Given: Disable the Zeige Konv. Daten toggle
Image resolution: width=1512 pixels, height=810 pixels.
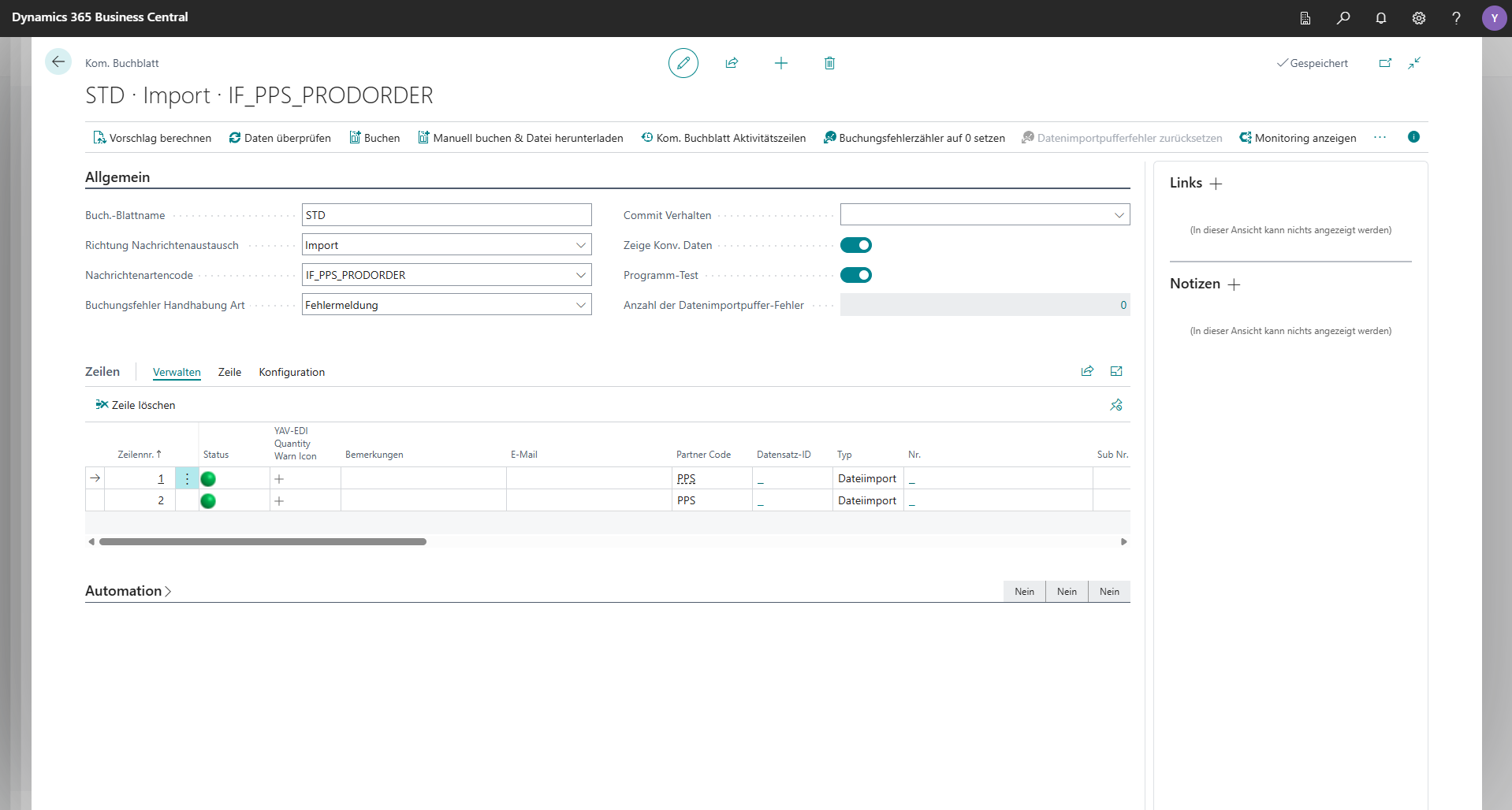Looking at the screenshot, I should 857,245.
